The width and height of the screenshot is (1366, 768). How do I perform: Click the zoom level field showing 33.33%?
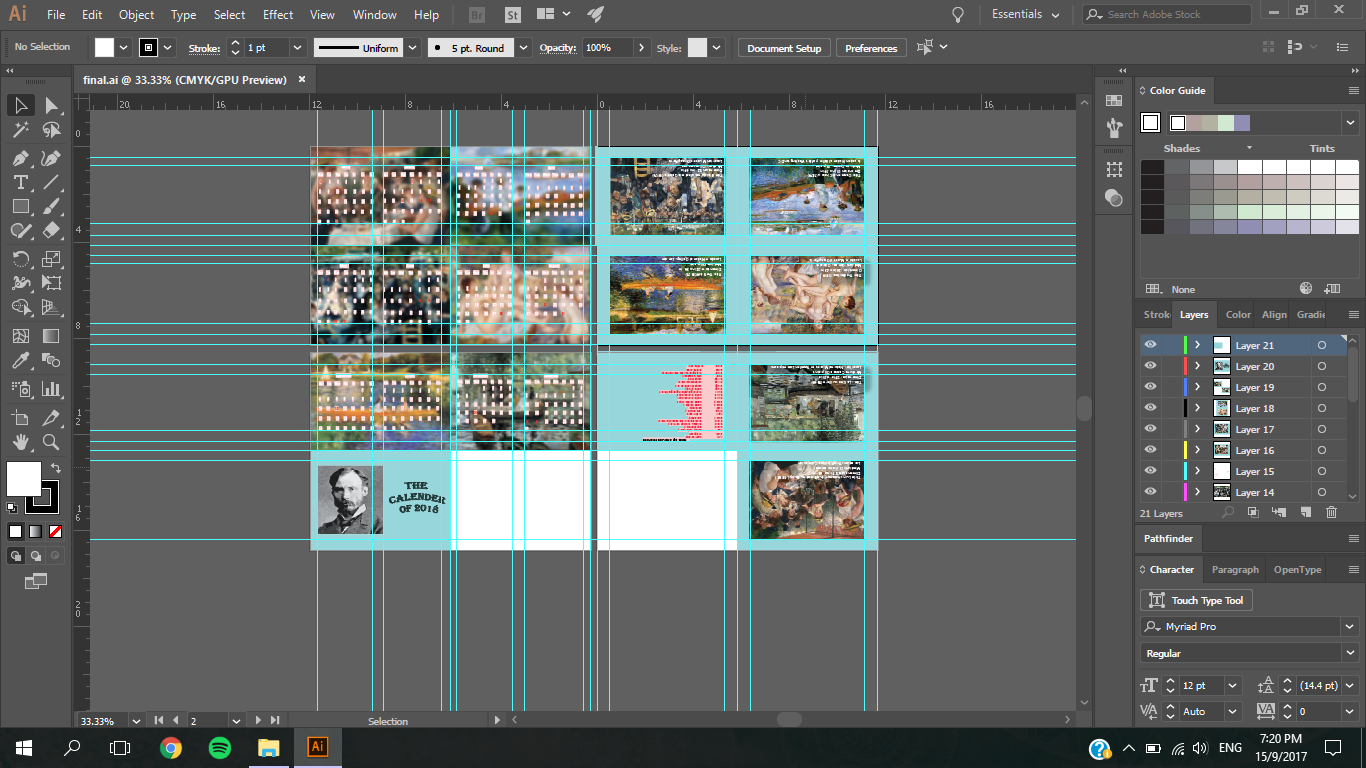click(102, 720)
